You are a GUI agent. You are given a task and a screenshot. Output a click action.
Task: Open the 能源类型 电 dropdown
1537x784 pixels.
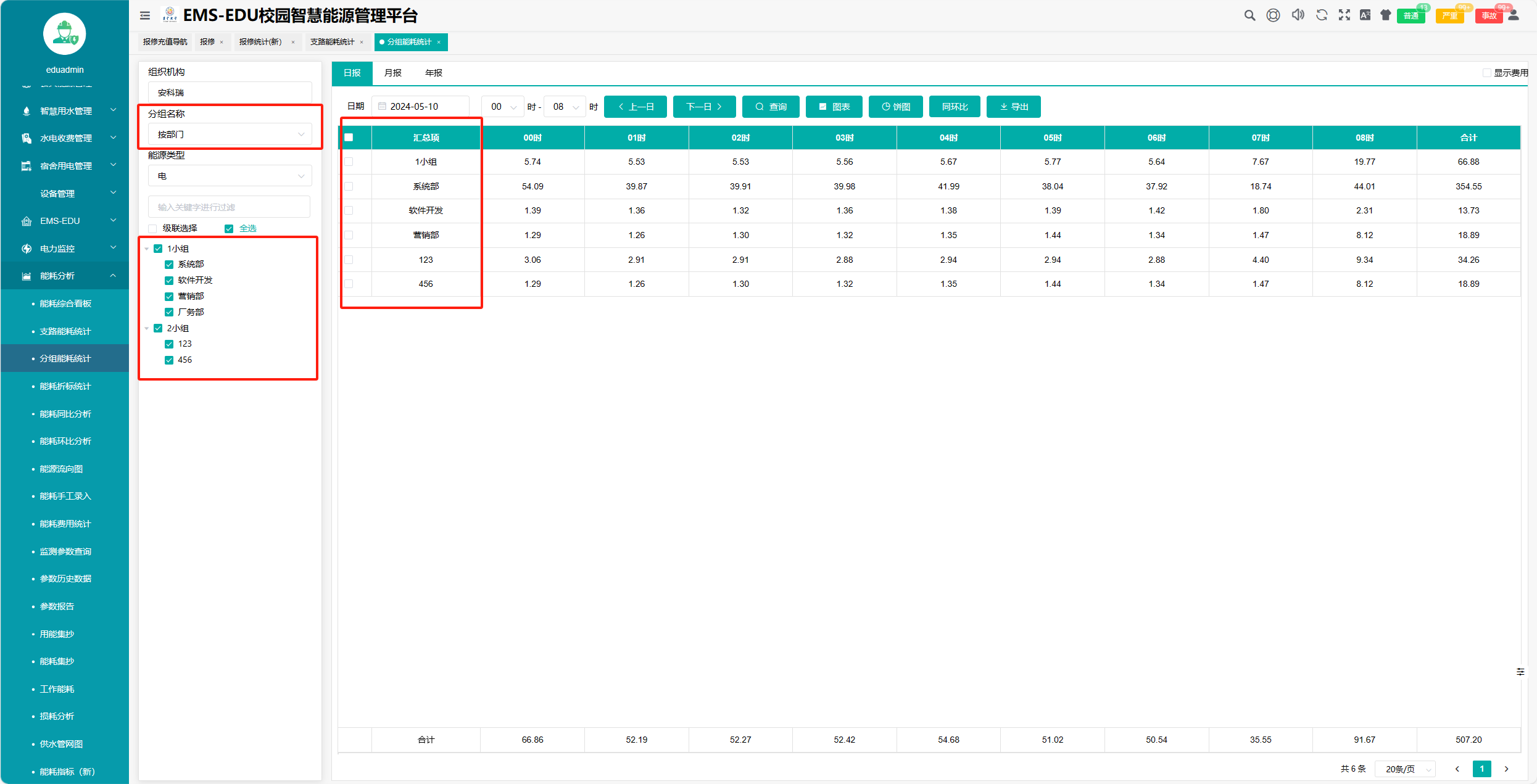tap(230, 176)
